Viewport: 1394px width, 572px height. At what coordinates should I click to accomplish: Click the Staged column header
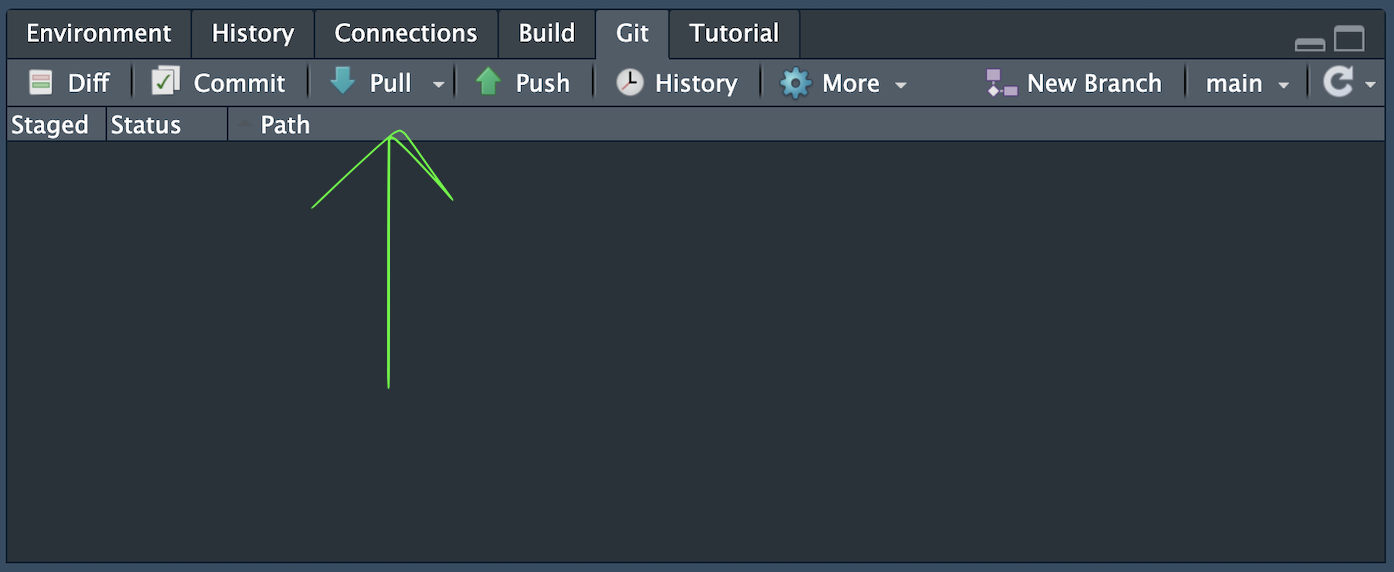pos(50,125)
